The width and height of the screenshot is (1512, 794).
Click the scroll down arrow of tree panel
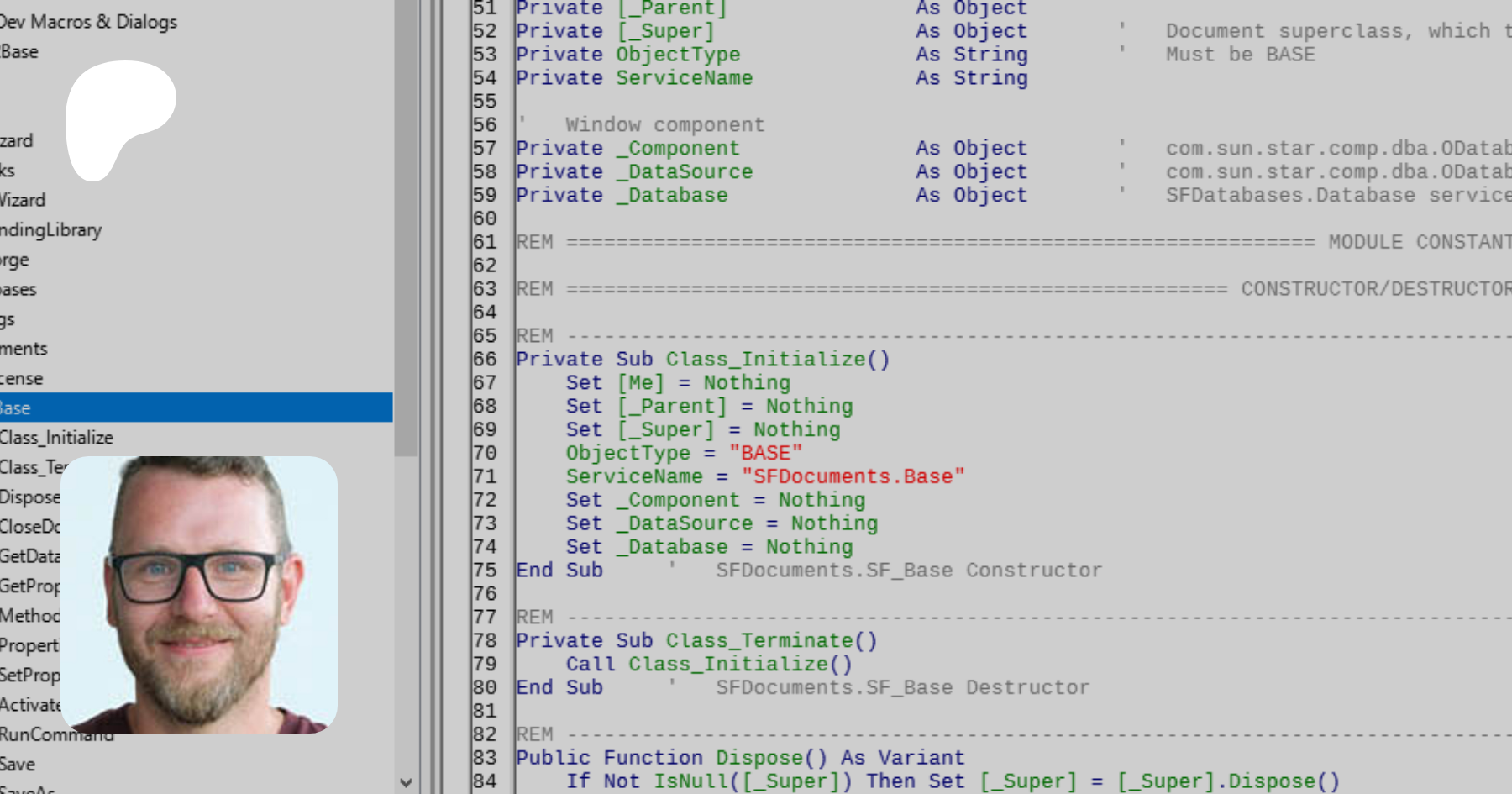[406, 782]
